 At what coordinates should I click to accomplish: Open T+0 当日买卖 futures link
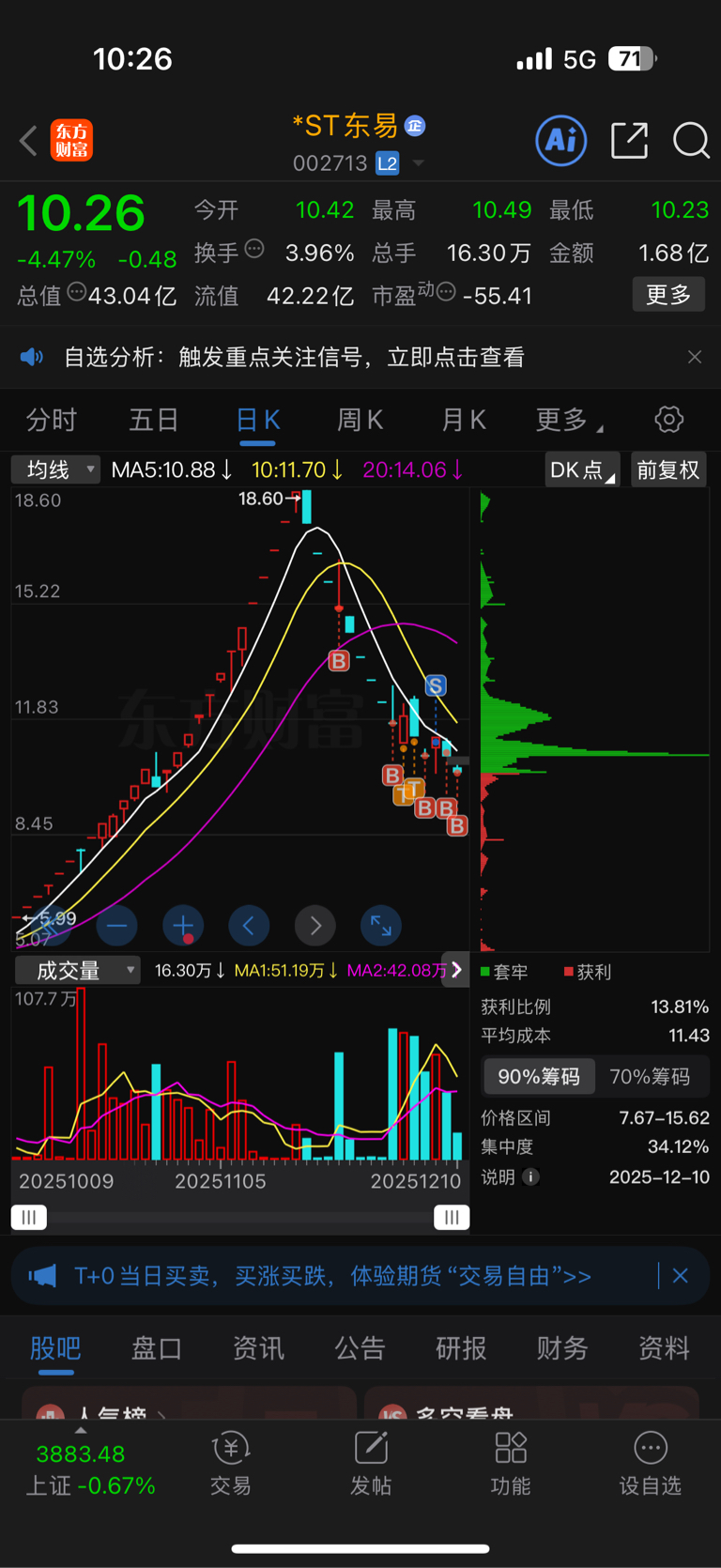[x=332, y=1276]
